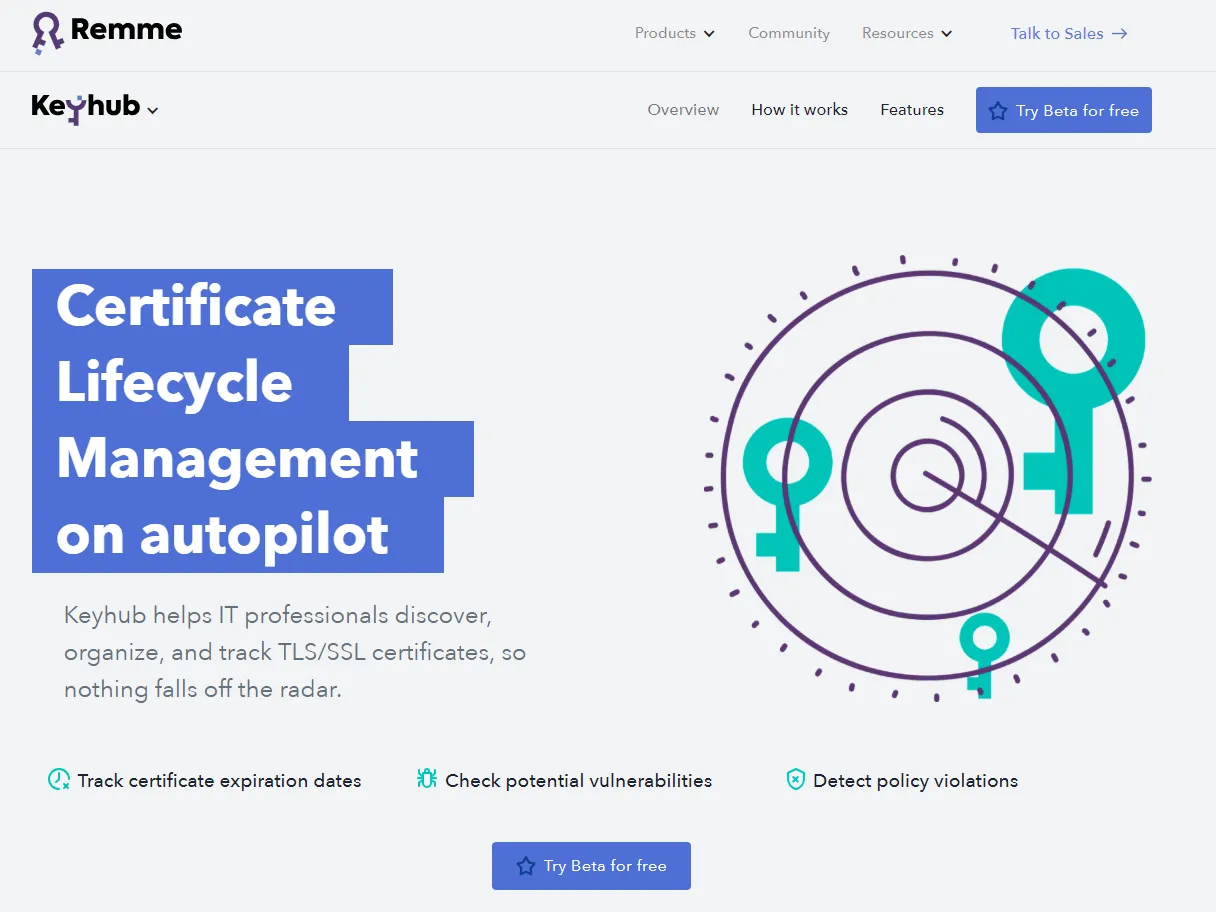
Task: Click the shield icon beside Detect policy violations
Action: (x=795, y=780)
